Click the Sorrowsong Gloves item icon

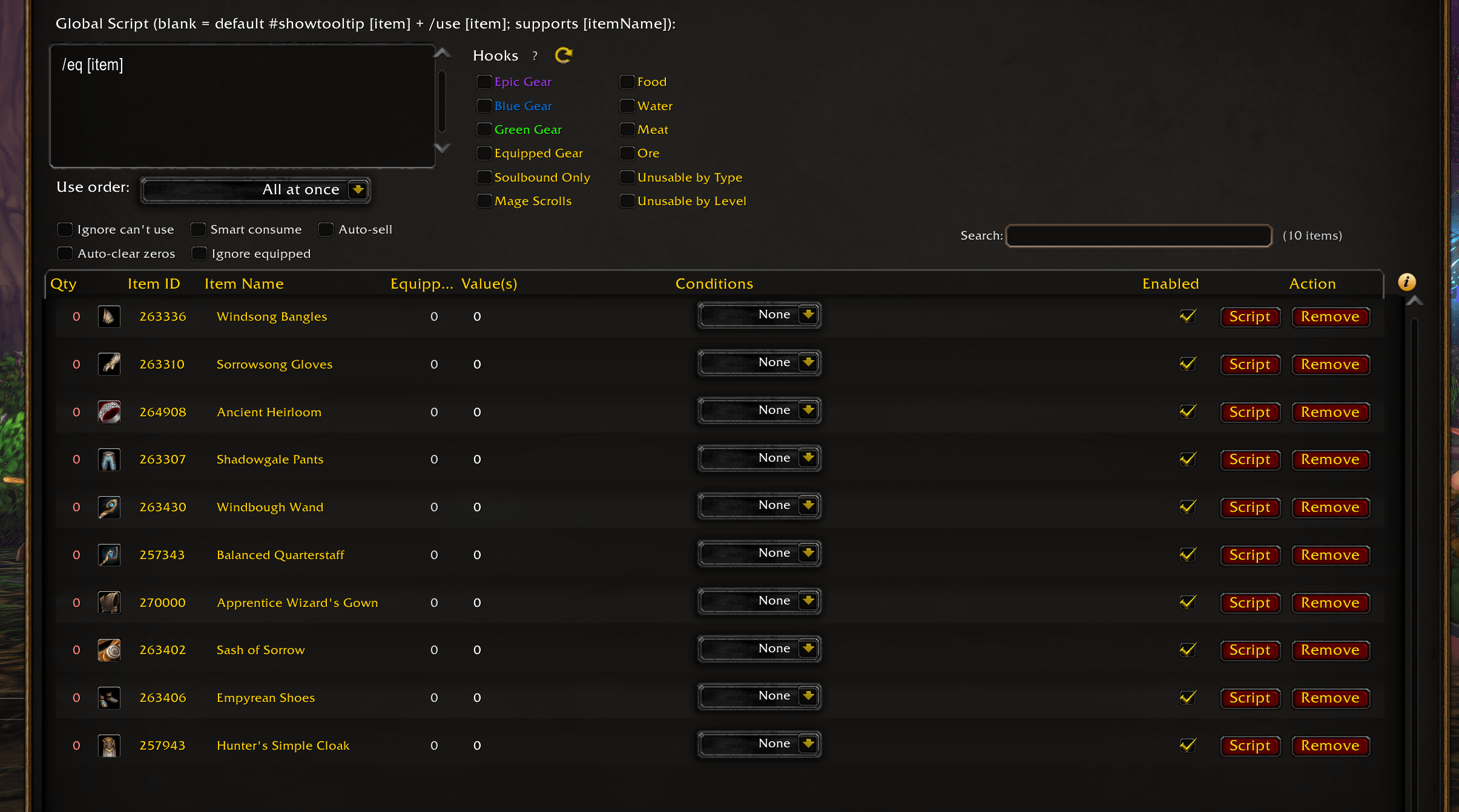pyautogui.click(x=109, y=364)
